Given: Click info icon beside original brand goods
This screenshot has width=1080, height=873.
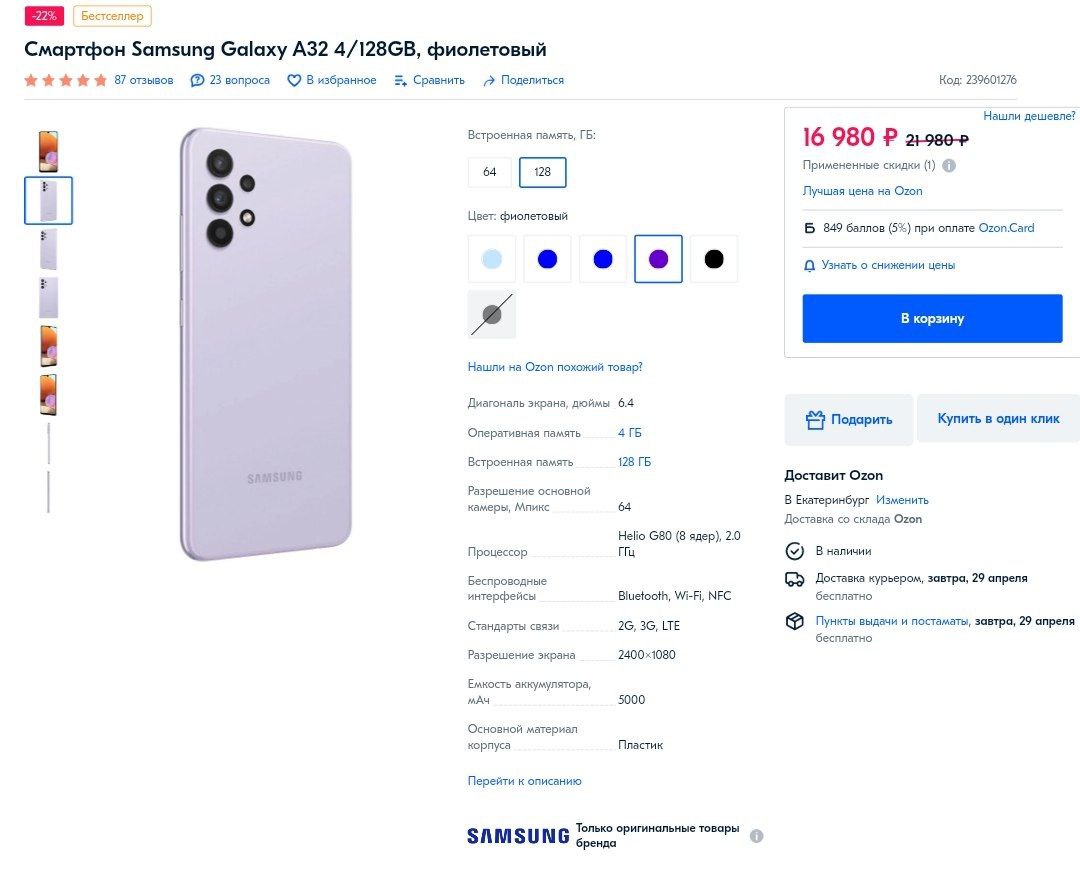Looking at the screenshot, I should click(x=757, y=836).
